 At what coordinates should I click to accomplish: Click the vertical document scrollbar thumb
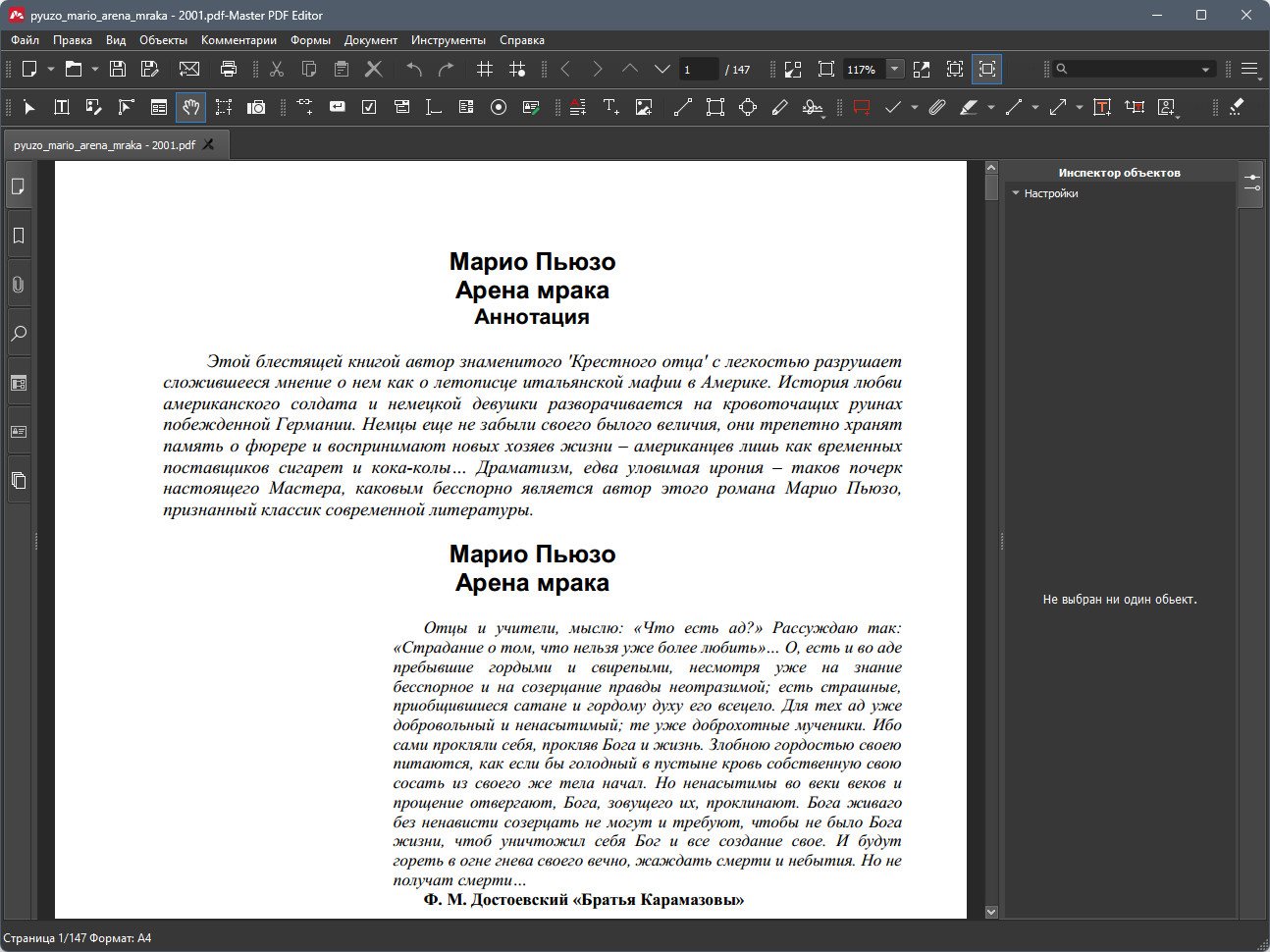991,187
